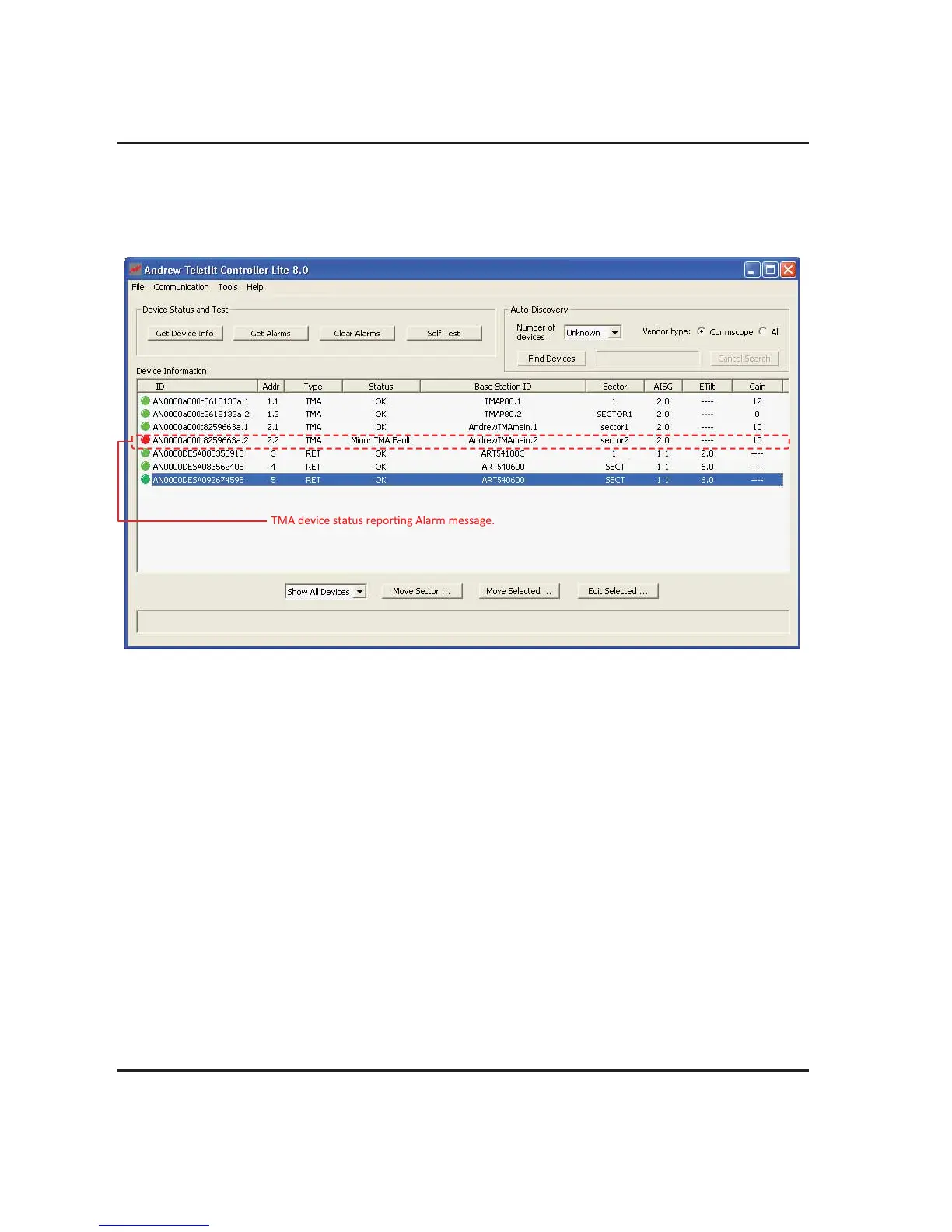This screenshot has width=952, height=1232.
Task: Sort by ETilt column header
Action: pos(707,387)
